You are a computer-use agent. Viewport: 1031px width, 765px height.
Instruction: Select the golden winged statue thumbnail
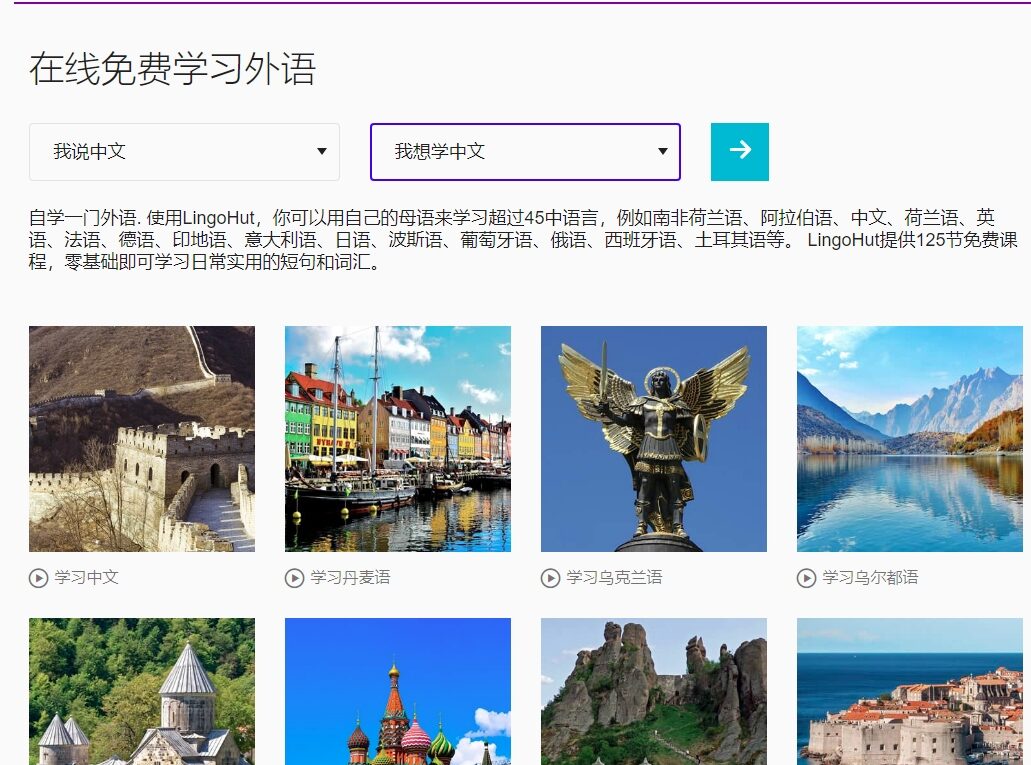[654, 439]
